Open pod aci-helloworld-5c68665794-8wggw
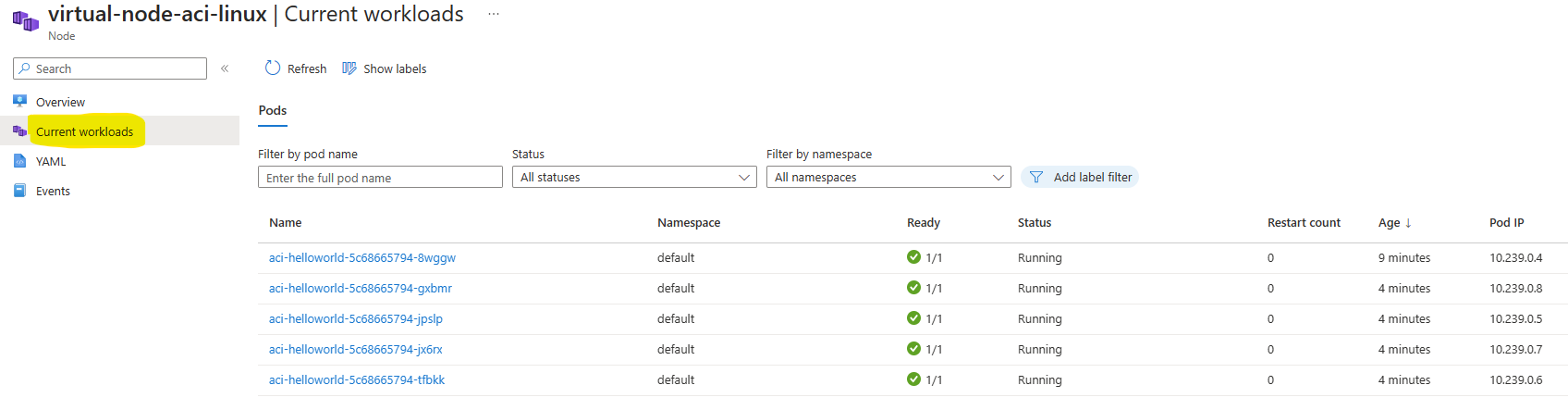The height and width of the screenshot is (410, 1568). click(x=362, y=258)
